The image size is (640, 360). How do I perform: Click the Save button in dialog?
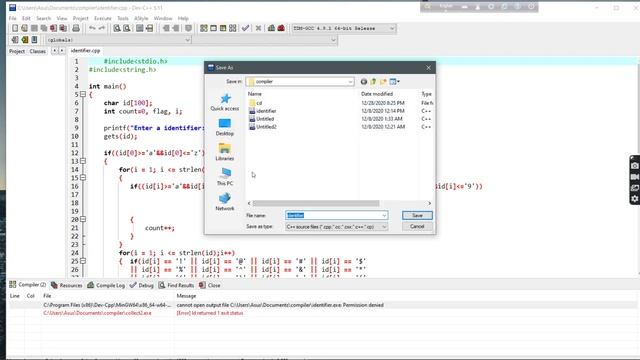(x=417, y=215)
